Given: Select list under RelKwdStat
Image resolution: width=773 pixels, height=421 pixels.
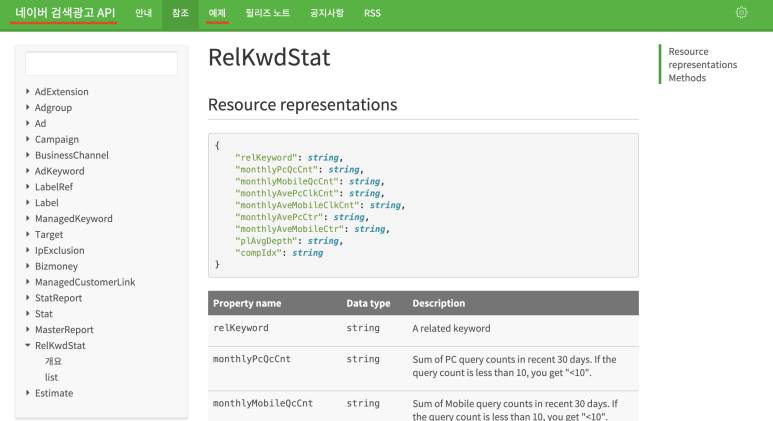Looking at the screenshot, I should 51,377.
